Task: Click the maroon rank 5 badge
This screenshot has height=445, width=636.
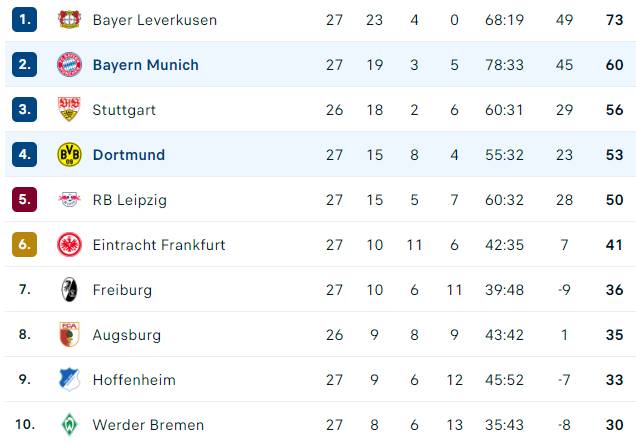Action: 24,200
